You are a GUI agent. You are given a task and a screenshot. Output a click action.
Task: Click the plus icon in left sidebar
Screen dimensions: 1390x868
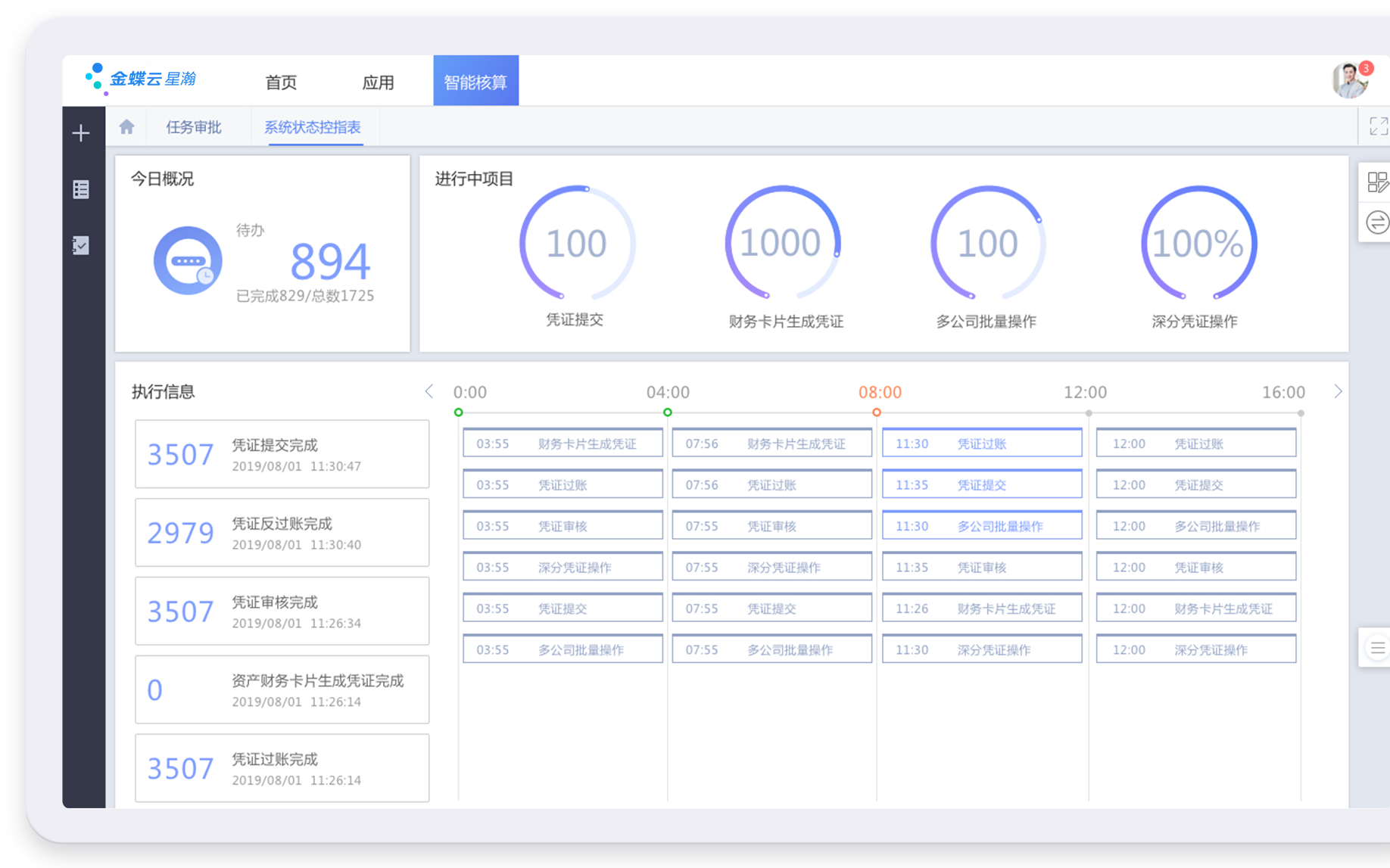[81, 134]
